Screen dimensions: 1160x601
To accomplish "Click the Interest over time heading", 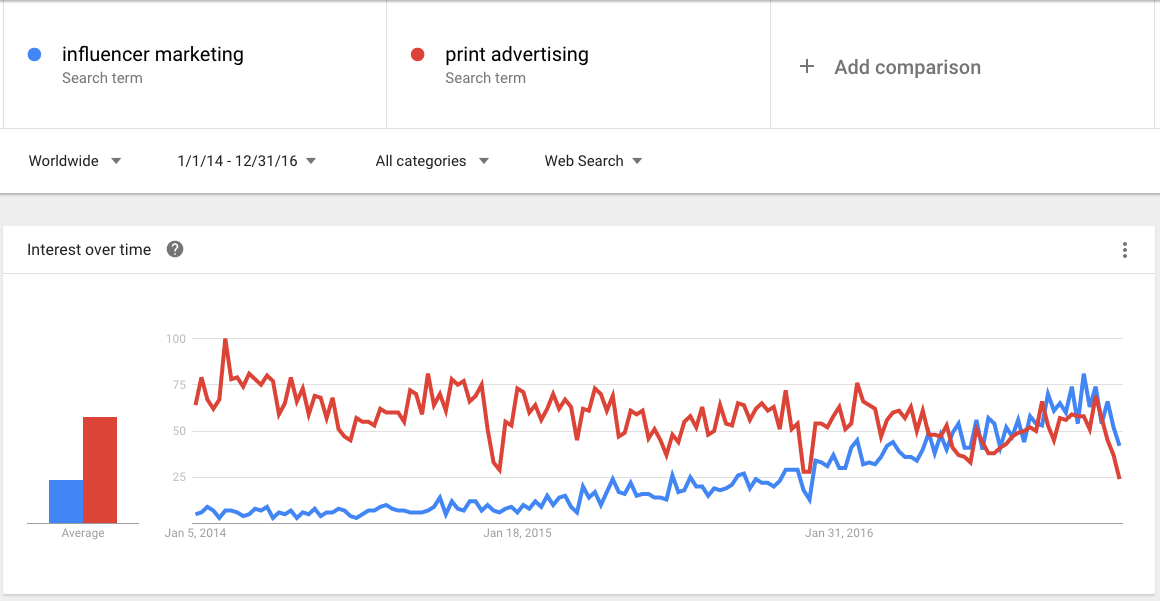I will (x=89, y=249).
